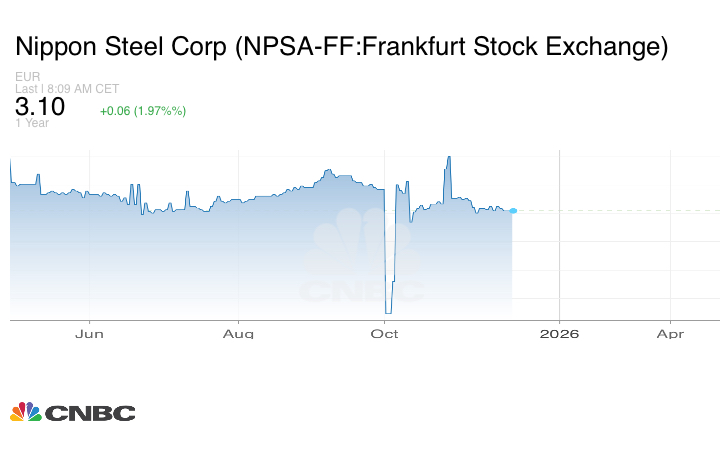Click the green +0.06 (1.97%) change
The width and height of the screenshot is (720, 450).
143,110
